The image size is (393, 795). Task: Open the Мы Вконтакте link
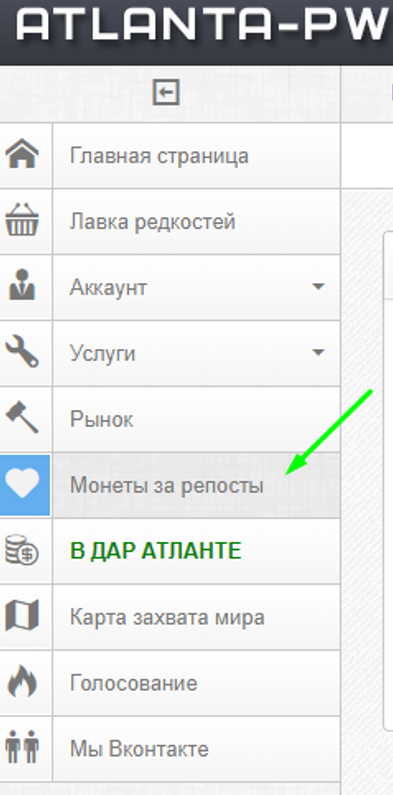[196, 749]
